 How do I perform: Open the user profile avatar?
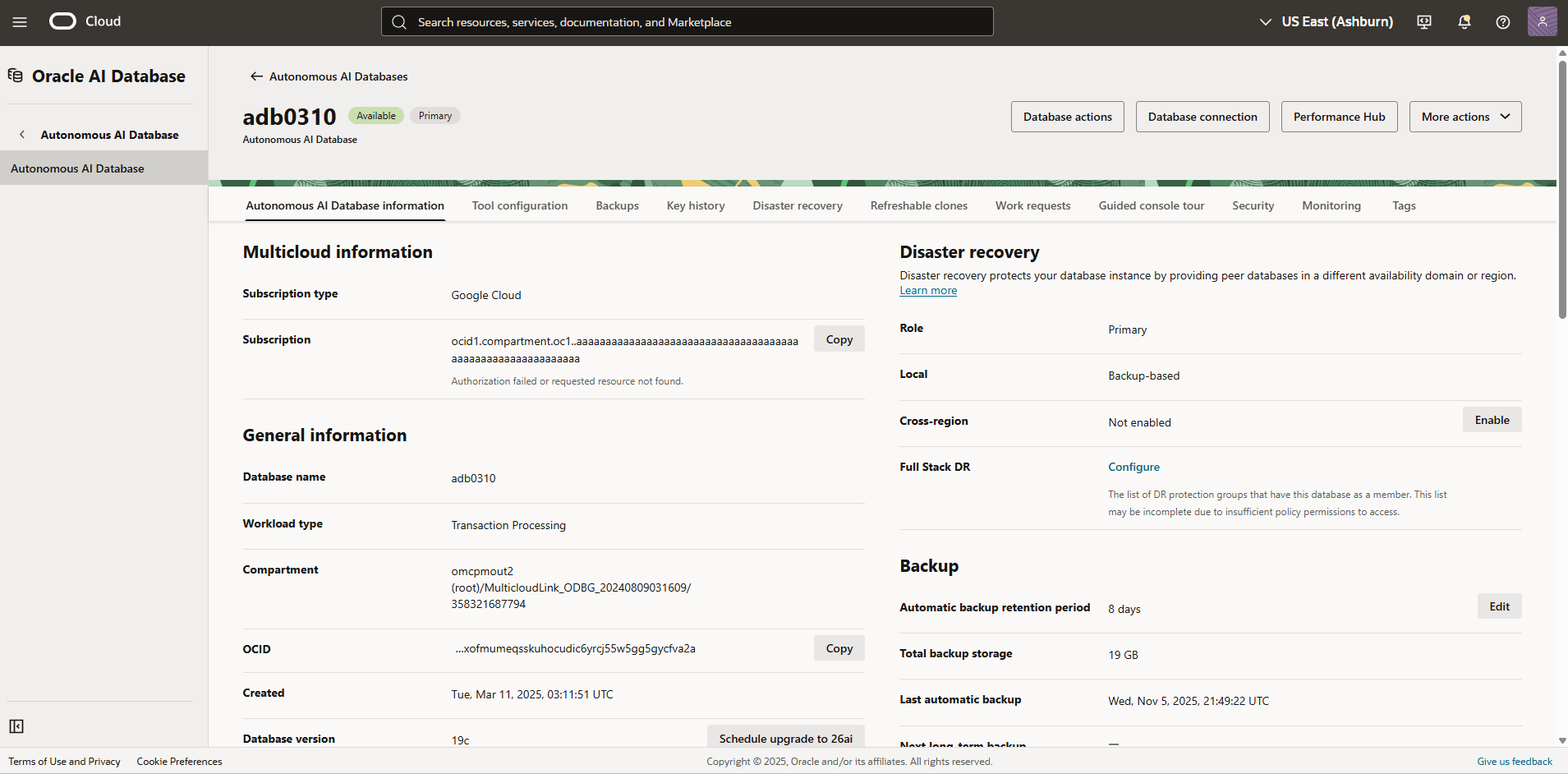coord(1543,21)
